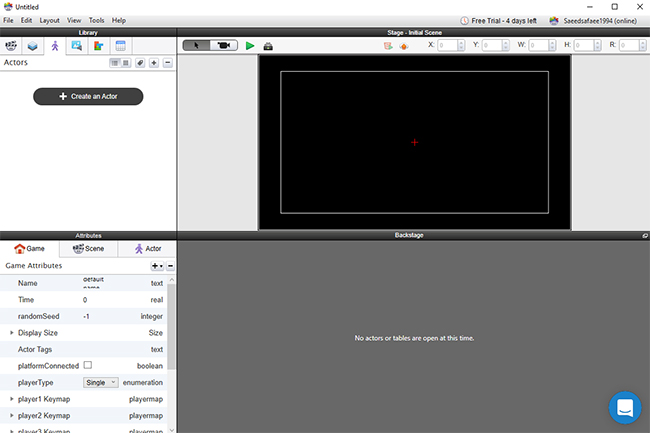650x433 pixels.
Task: Click the red crosshair at stage center
Action: pyautogui.click(x=415, y=143)
